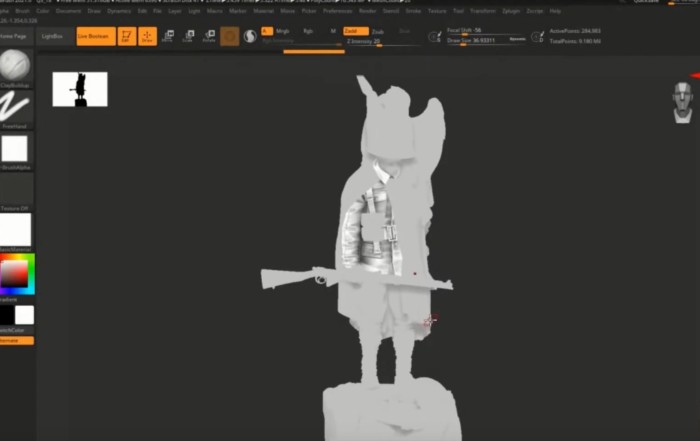Toggle the Zadd sculpt mode
700x441 pixels.
351,31
